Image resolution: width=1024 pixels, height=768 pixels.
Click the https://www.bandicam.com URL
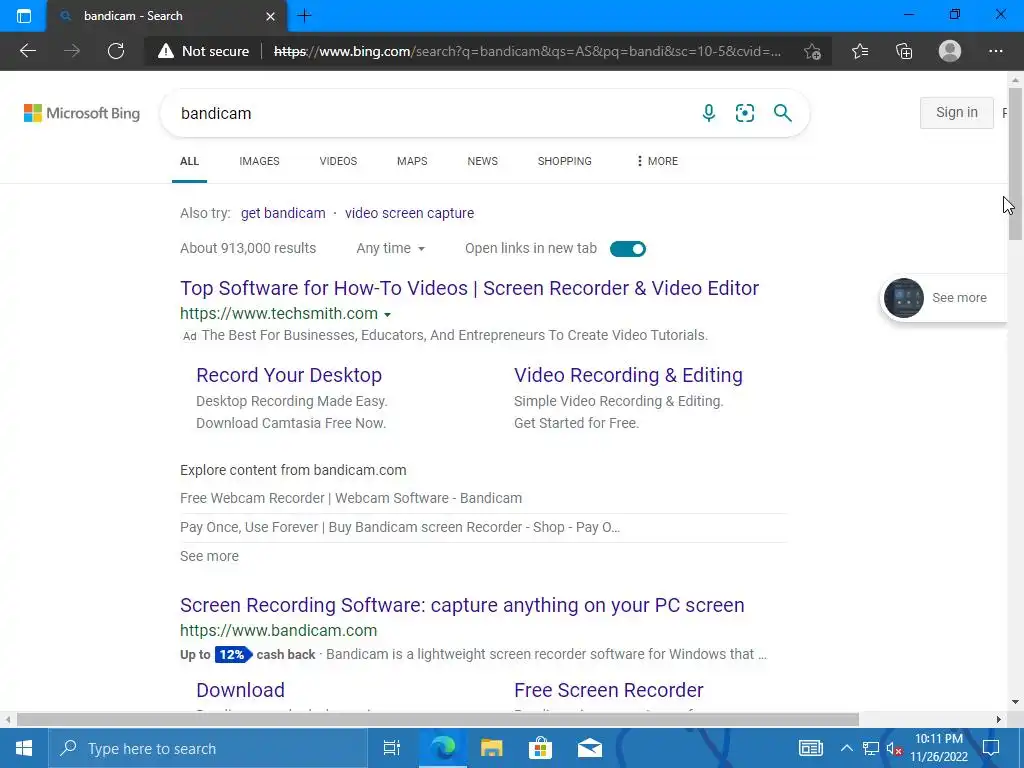pos(278,630)
